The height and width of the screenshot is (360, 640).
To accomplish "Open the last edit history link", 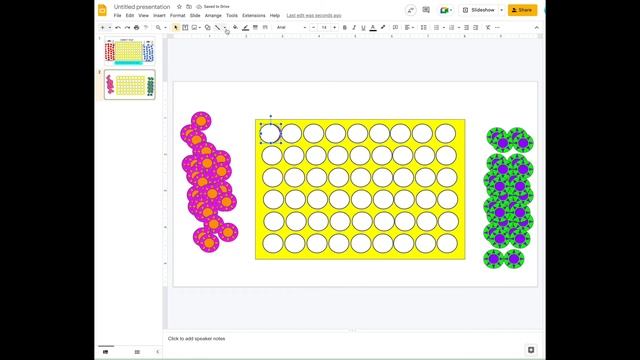I will pyautogui.click(x=314, y=16).
